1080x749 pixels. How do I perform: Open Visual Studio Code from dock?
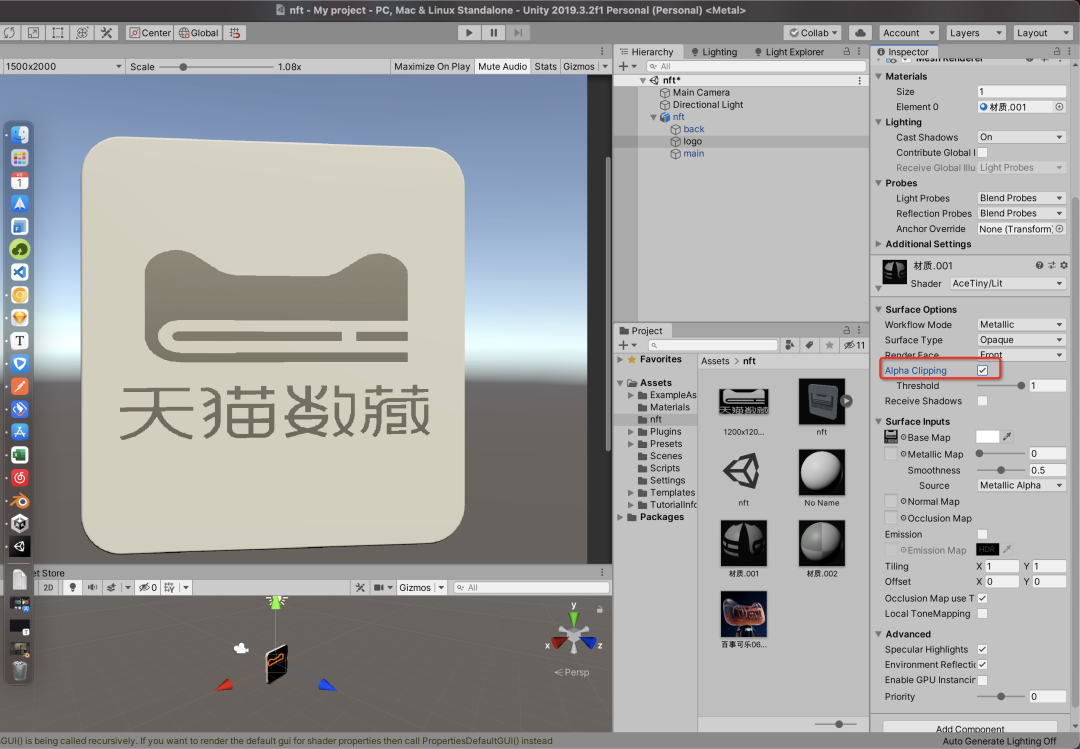pyautogui.click(x=20, y=272)
